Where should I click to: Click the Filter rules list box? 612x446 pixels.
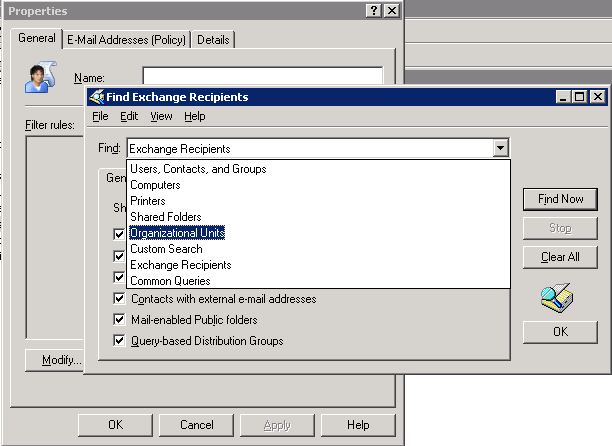click(55, 237)
